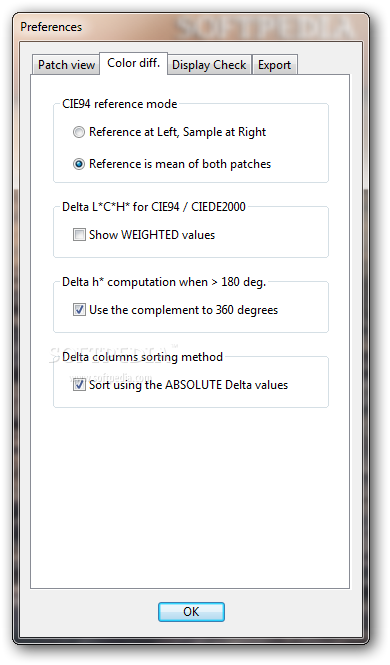Select the Reference at Left radio button

tap(79, 132)
